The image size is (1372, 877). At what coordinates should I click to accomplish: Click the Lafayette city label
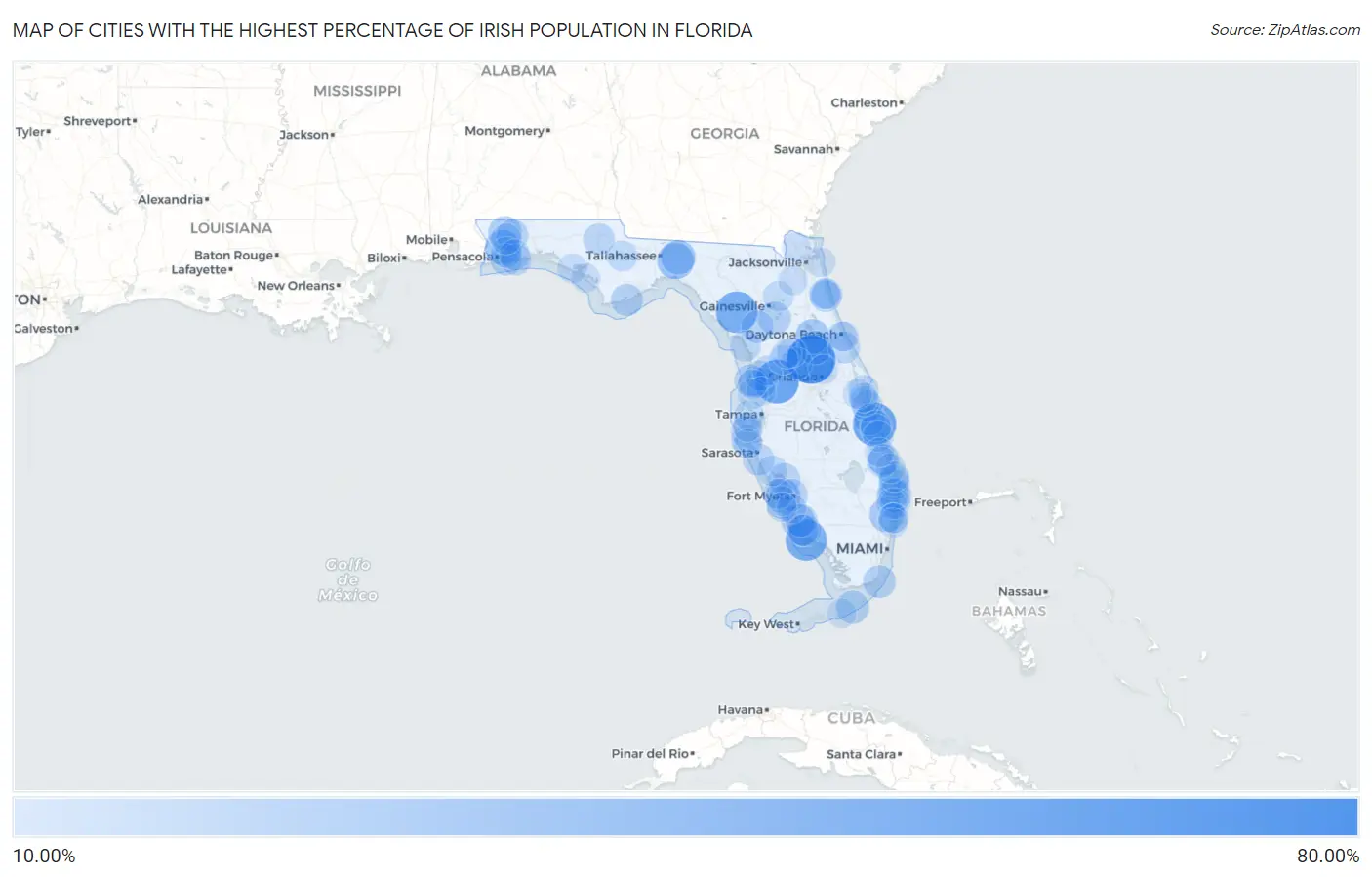tap(199, 270)
